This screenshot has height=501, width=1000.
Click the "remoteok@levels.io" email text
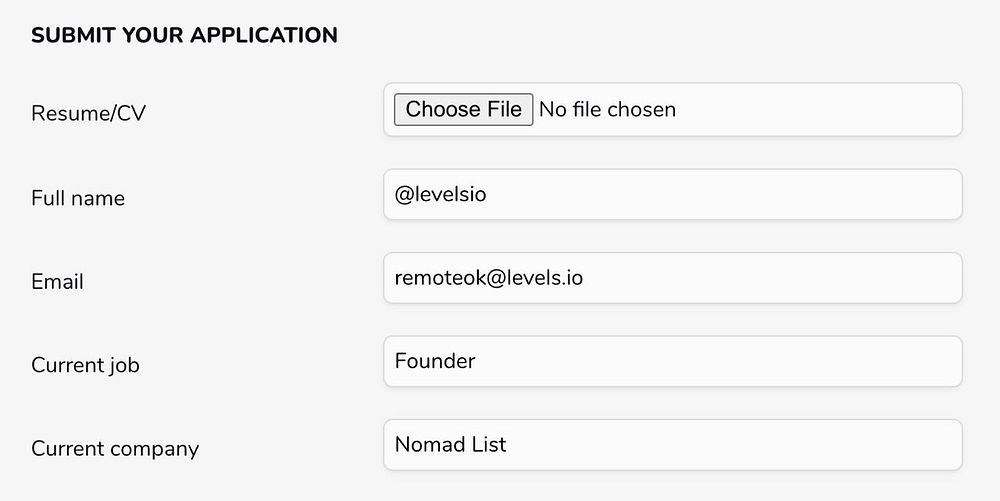(x=489, y=278)
